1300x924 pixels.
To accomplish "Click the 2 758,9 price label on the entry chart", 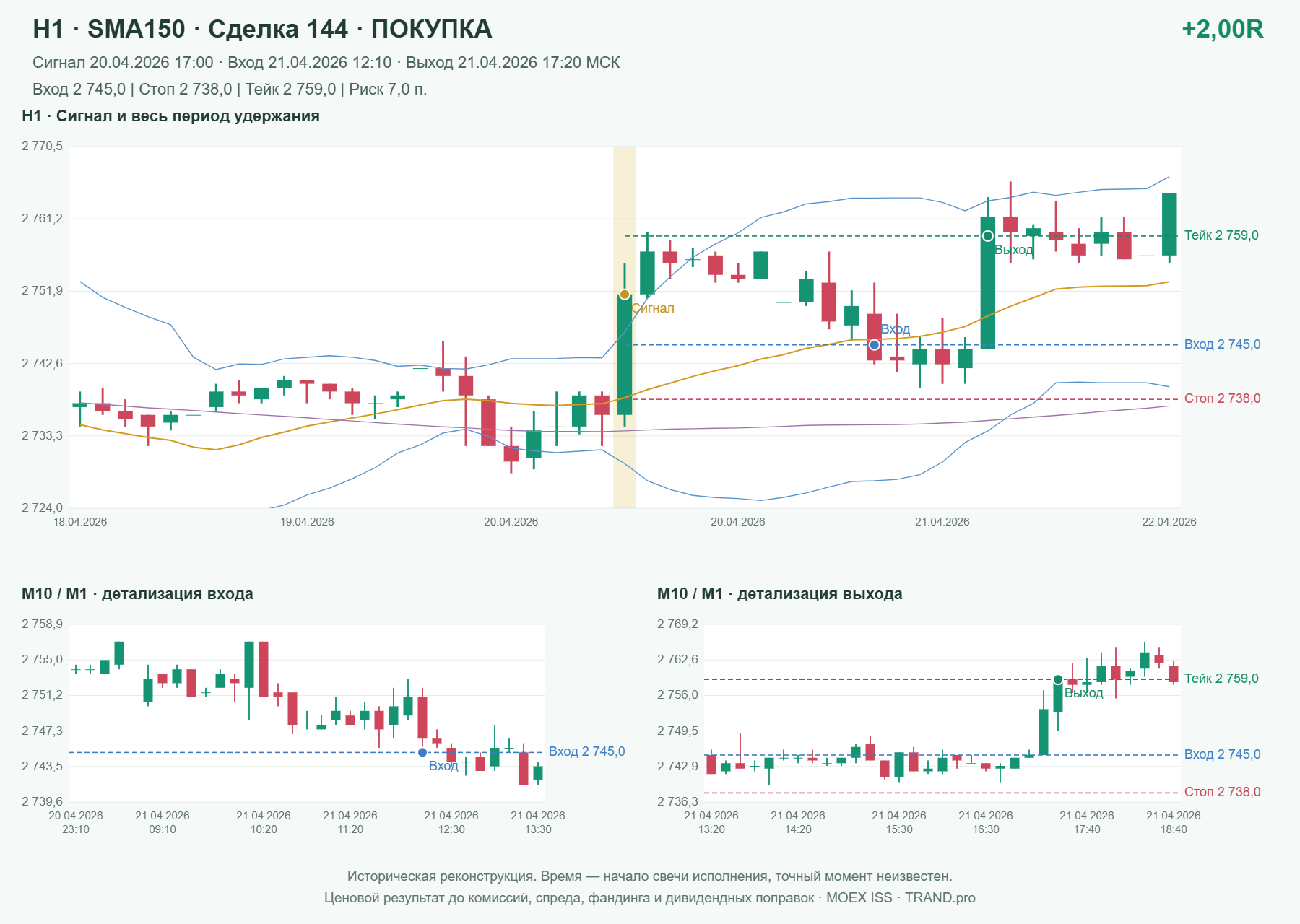I will point(42,624).
